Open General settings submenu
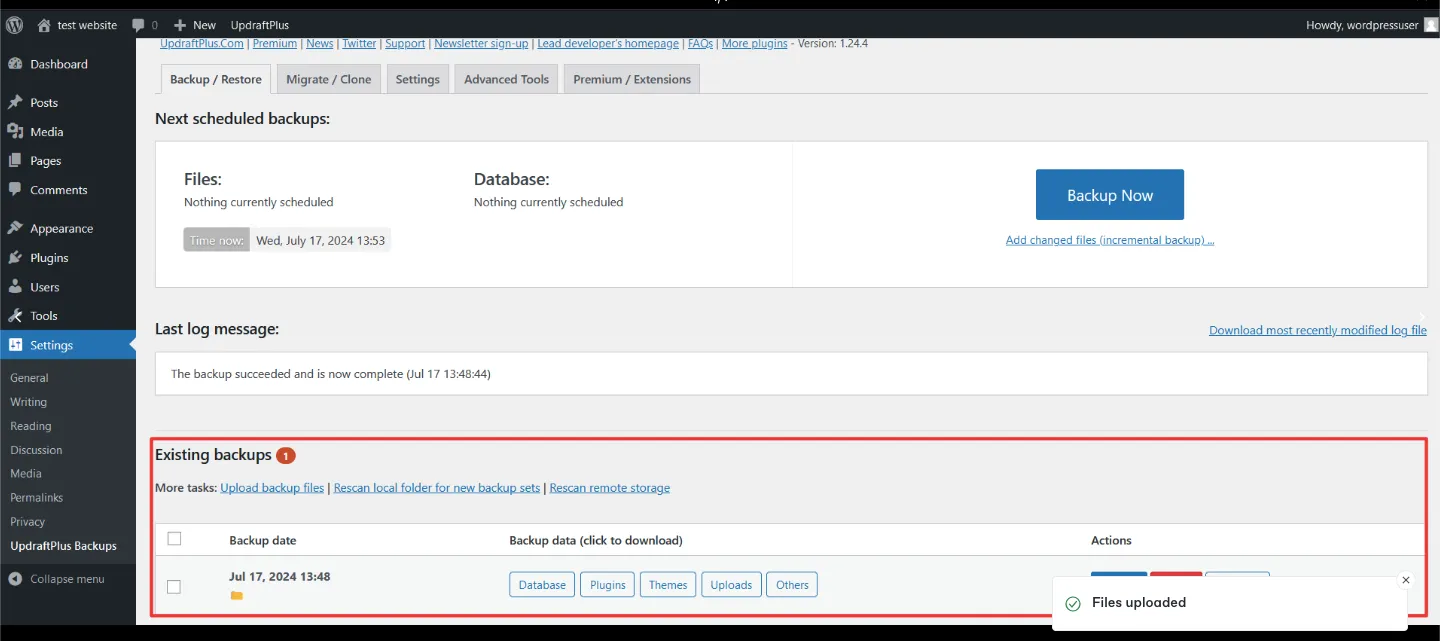The width and height of the screenshot is (1440, 641). click(x=29, y=378)
